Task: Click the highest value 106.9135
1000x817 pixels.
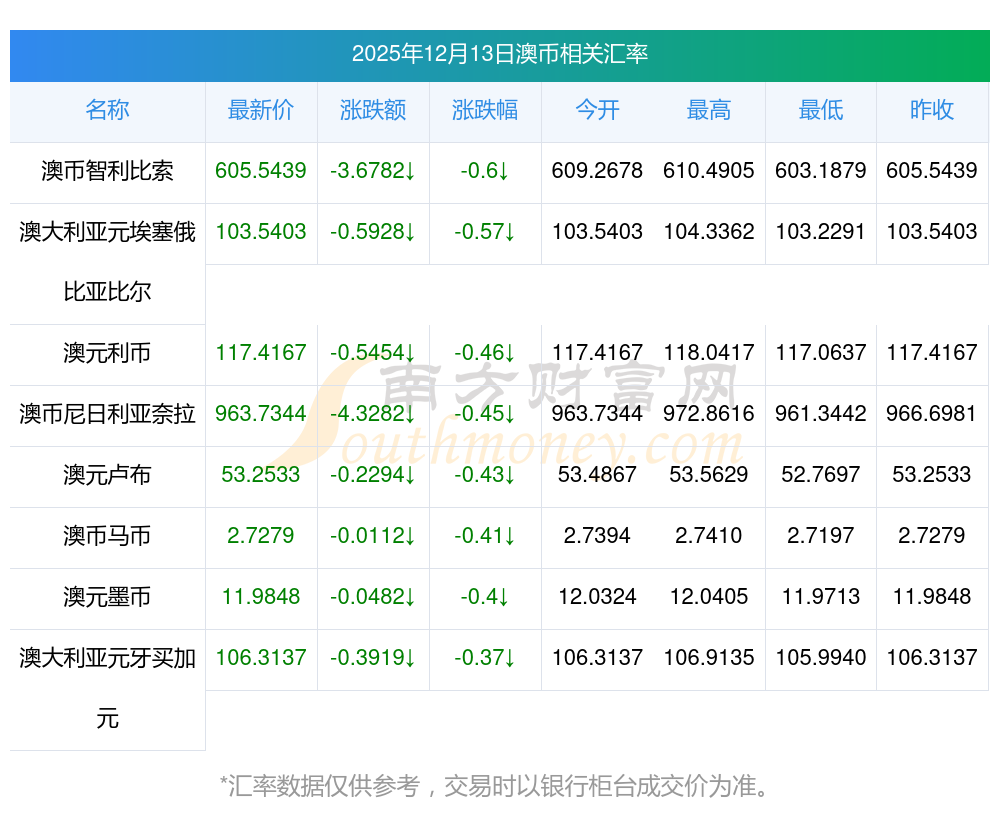Action: (x=708, y=658)
